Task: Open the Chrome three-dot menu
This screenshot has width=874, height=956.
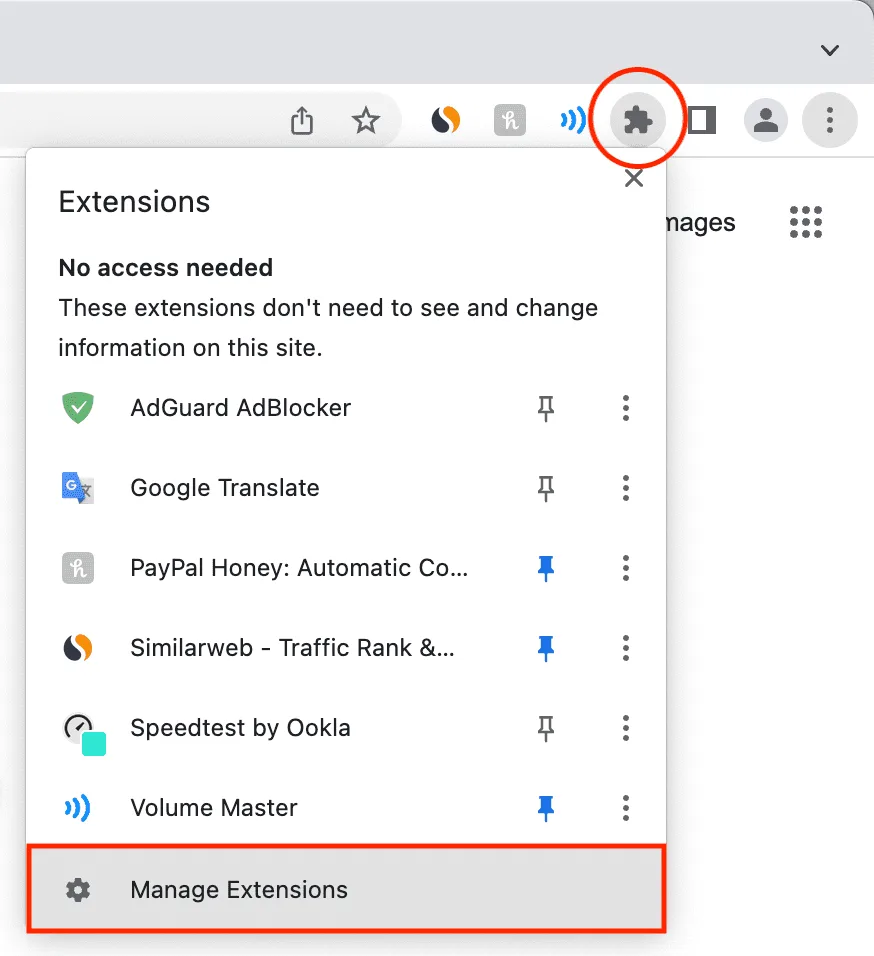Action: [830, 120]
